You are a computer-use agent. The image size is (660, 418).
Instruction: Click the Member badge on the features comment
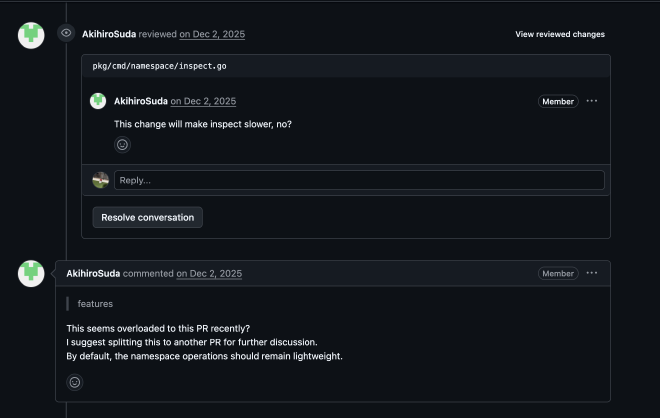coord(558,273)
